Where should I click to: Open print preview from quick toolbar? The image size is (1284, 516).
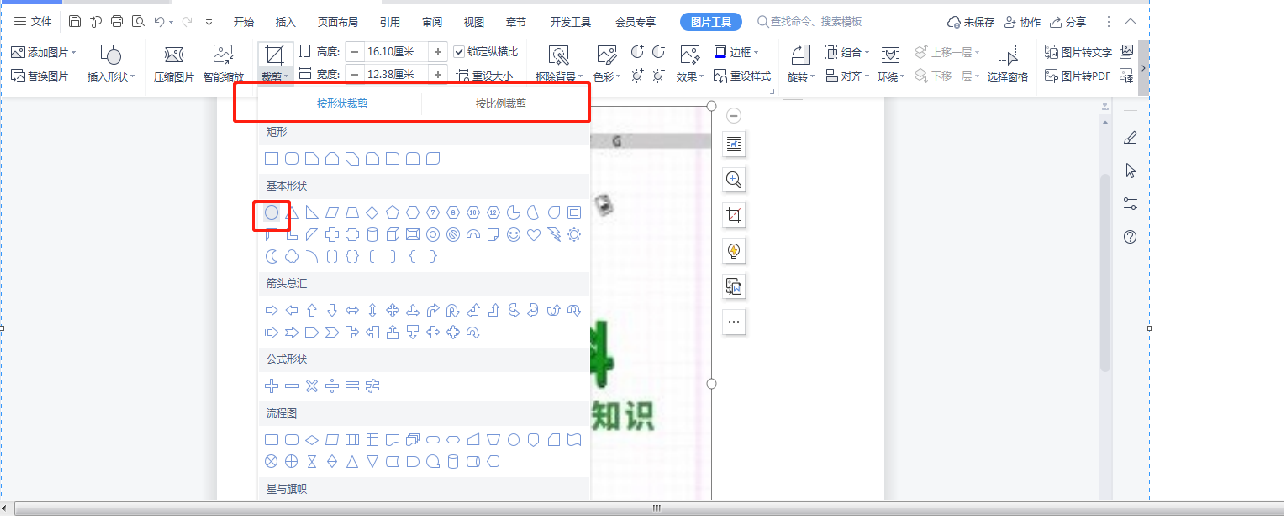coord(138,21)
